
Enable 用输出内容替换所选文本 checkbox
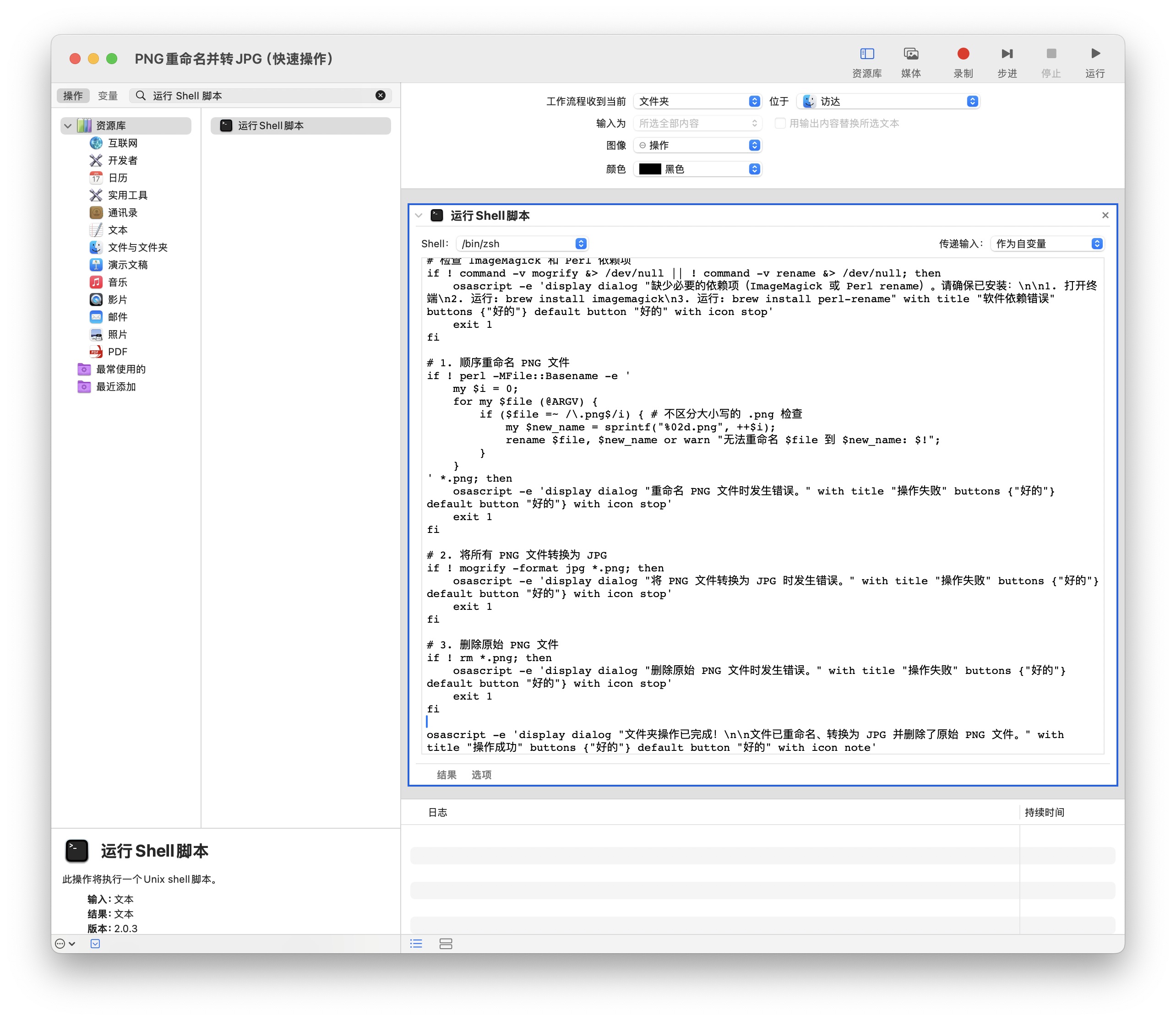(780, 123)
